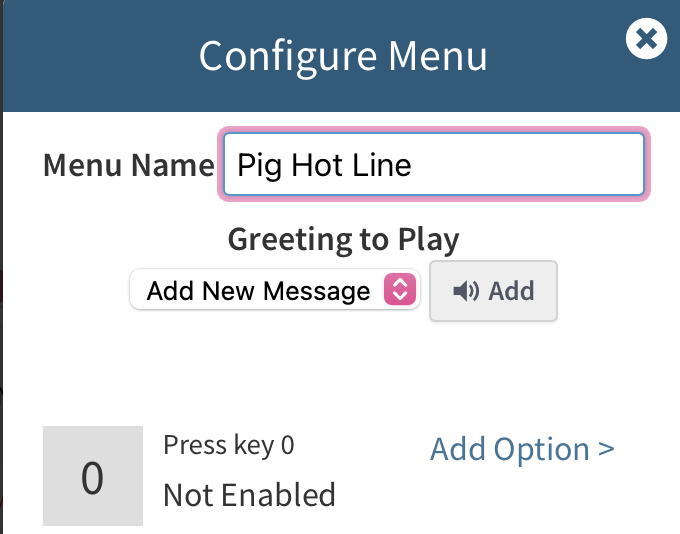Viewport: 680px width, 534px height.
Task: Expand the Add Option chevron arrow
Action: pyautogui.click(x=606, y=450)
